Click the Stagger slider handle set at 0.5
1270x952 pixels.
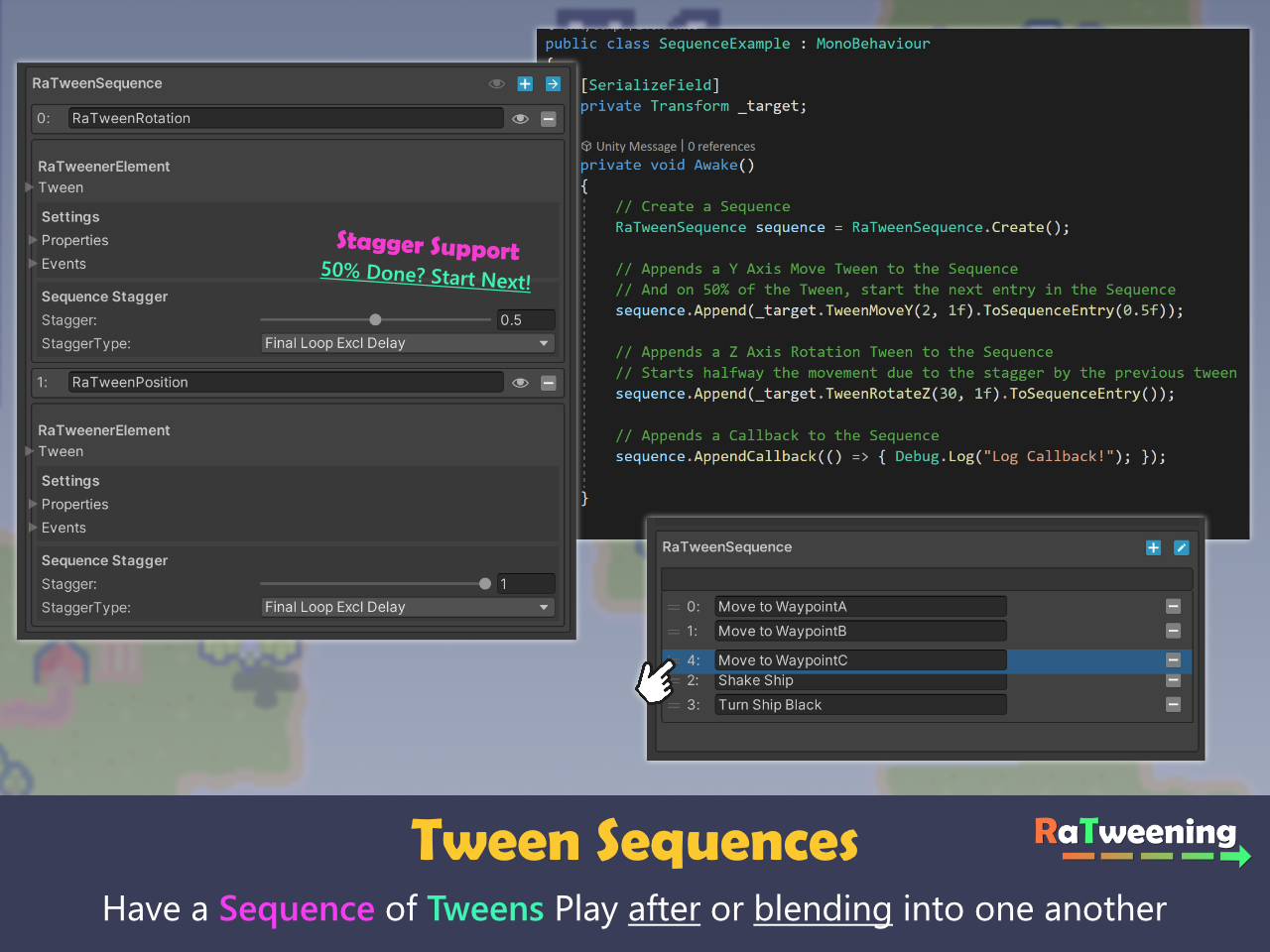pos(375,320)
